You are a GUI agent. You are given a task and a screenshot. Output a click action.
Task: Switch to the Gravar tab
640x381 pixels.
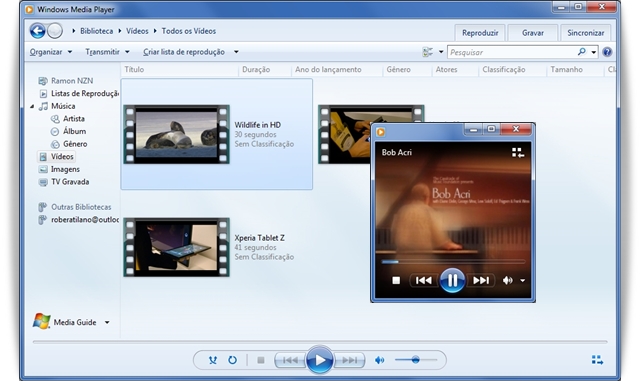[533, 33]
